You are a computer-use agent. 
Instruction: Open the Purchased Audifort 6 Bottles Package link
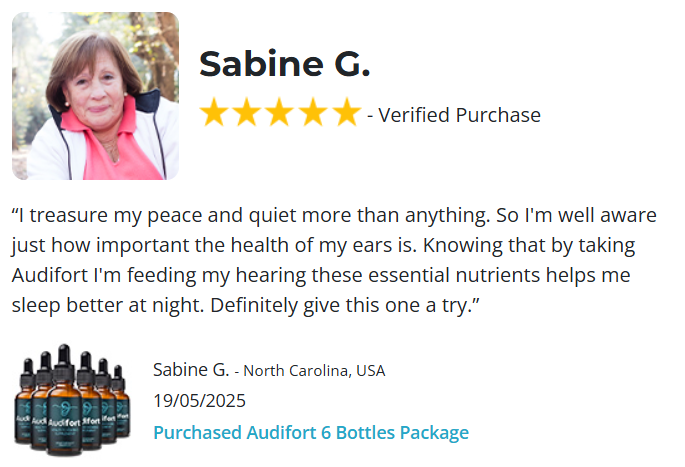(311, 433)
